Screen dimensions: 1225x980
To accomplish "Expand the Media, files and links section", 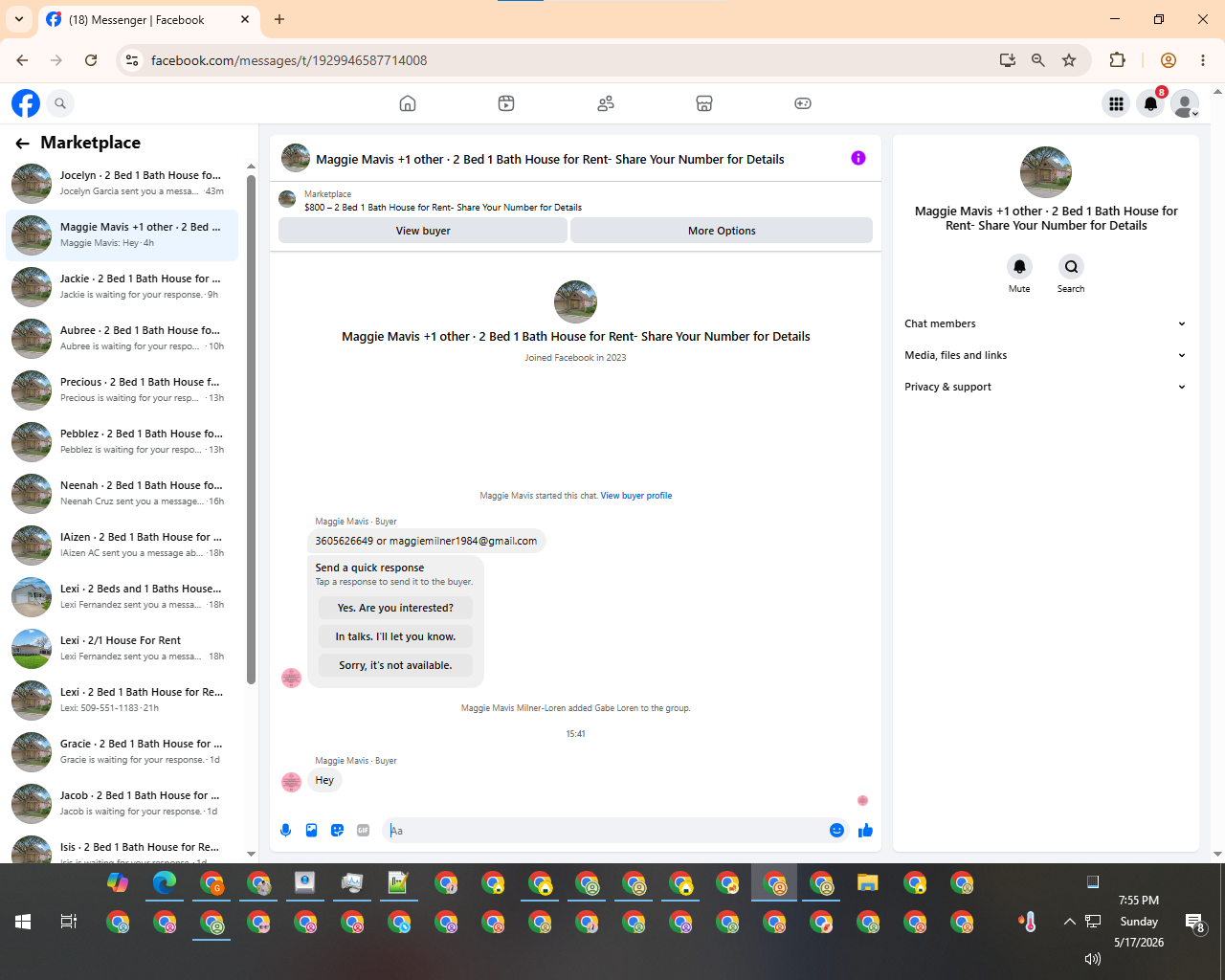I will point(1045,355).
